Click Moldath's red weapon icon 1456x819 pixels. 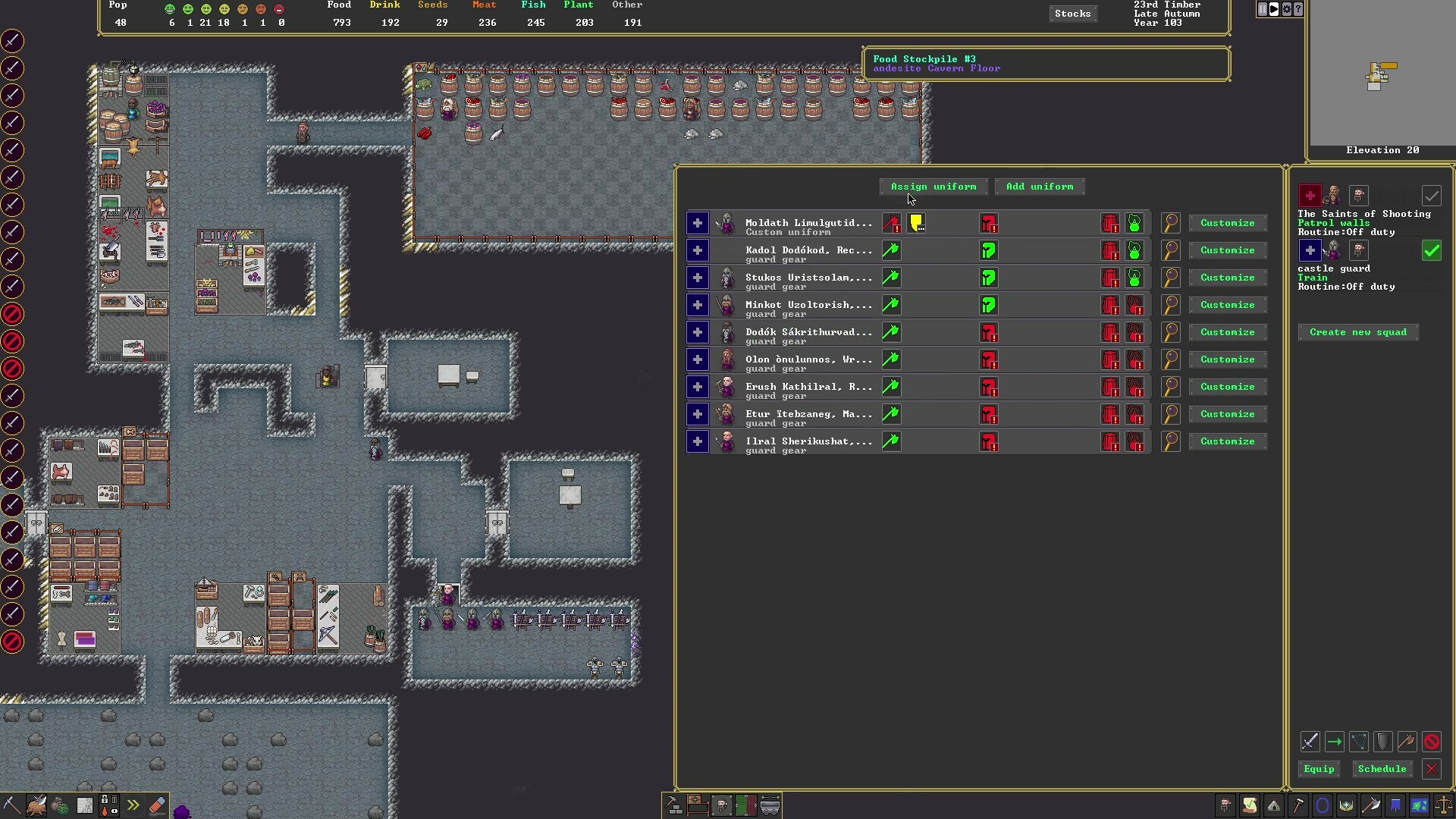click(x=891, y=223)
